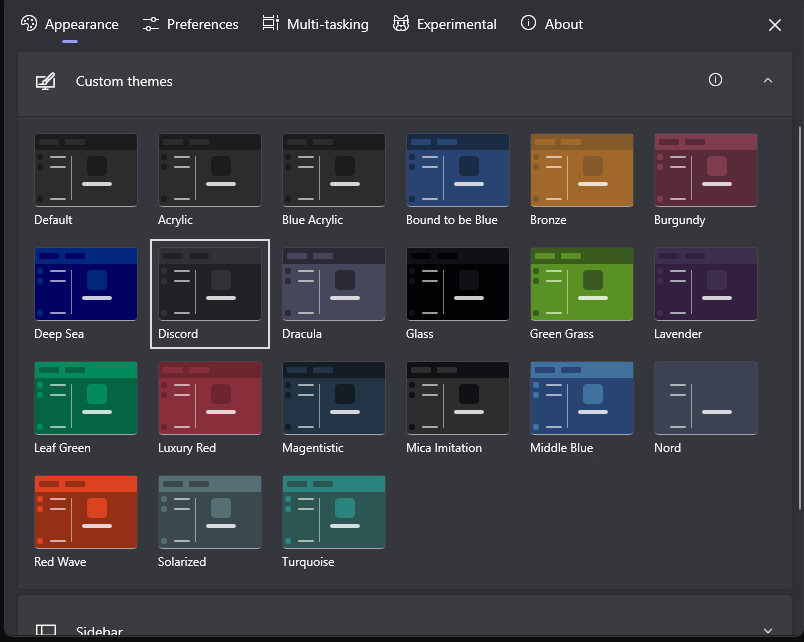804x642 pixels.
Task: Choose the Deep Sea theme
Action: pos(86,284)
